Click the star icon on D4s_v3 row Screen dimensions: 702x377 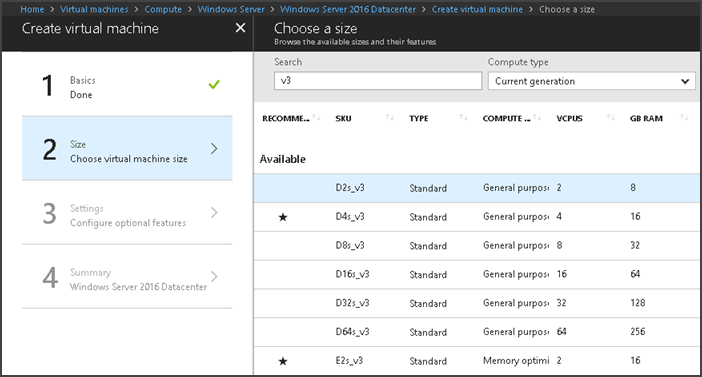283,217
